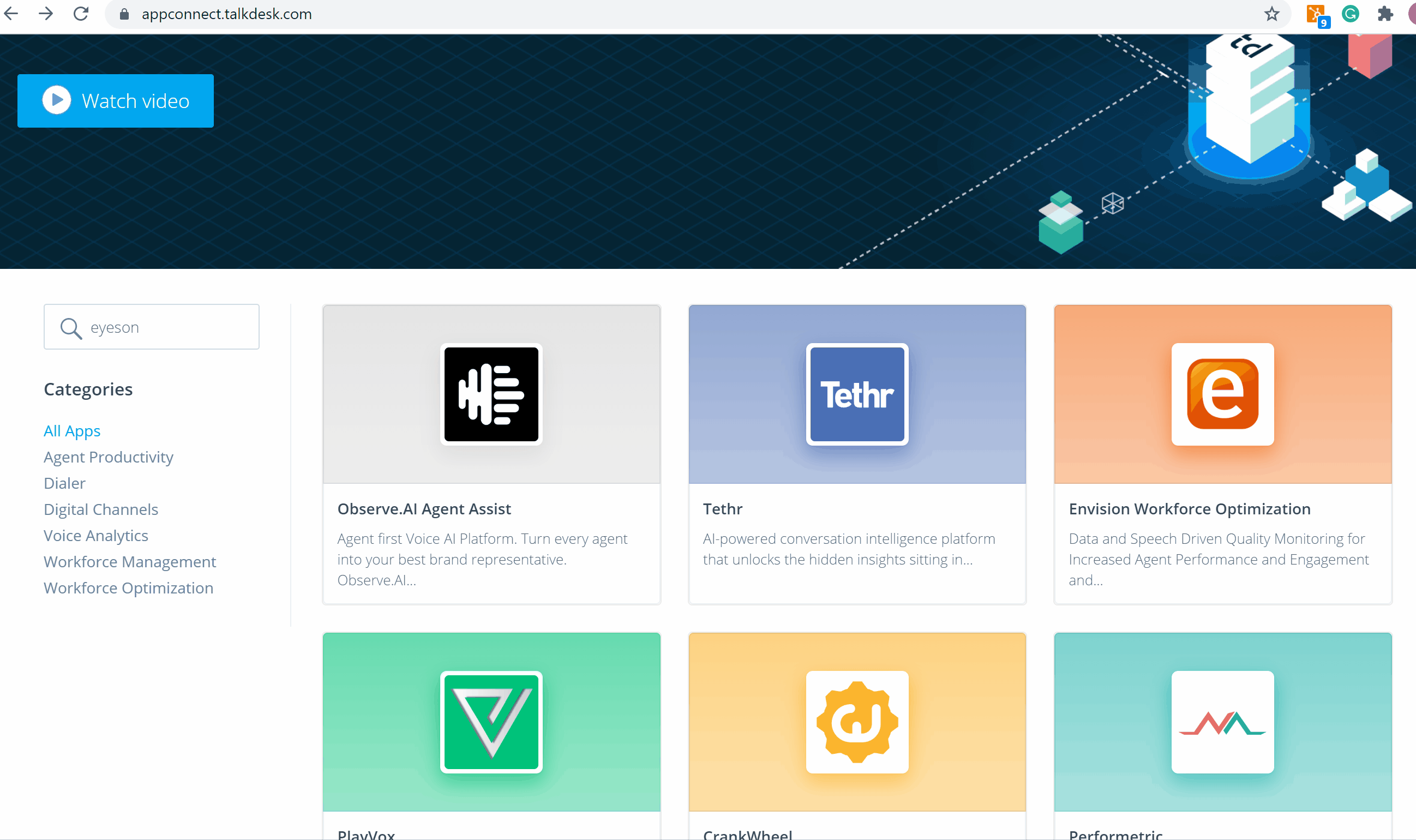Viewport: 1416px width, 840px height.
Task: Filter by Workforce Optimization category
Action: 129,587
